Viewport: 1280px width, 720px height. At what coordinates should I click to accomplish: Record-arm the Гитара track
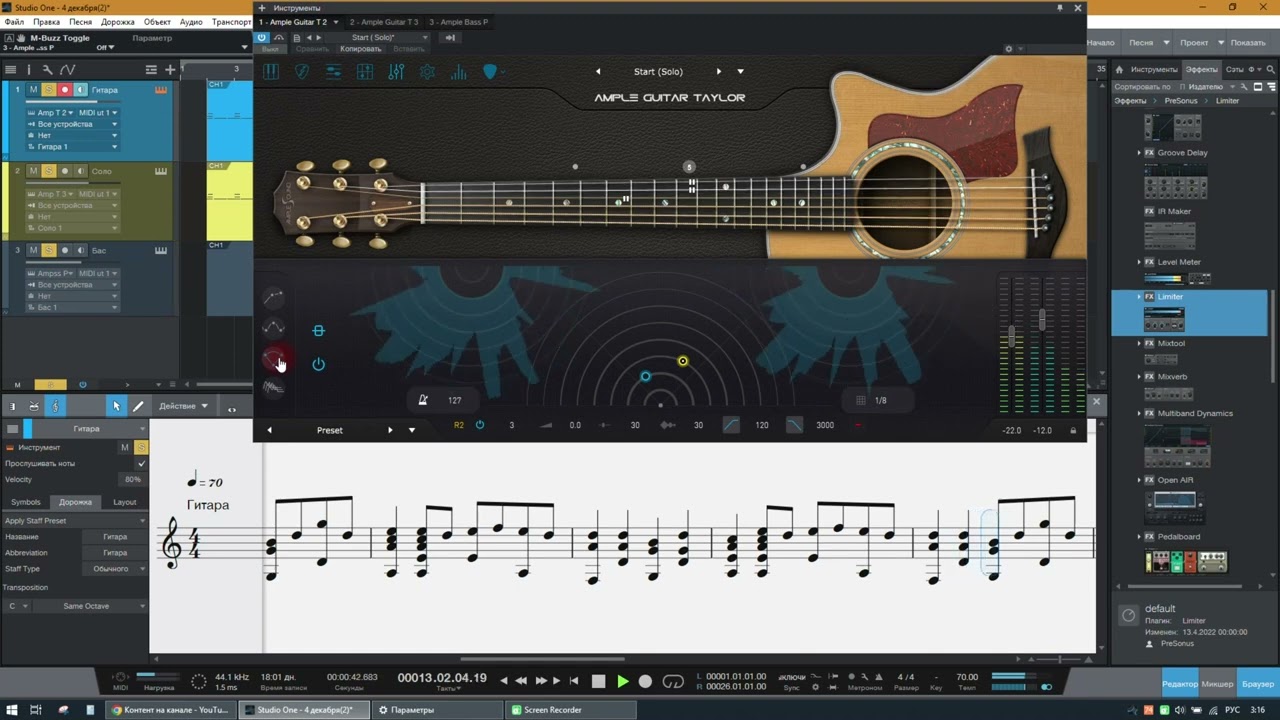coord(65,90)
